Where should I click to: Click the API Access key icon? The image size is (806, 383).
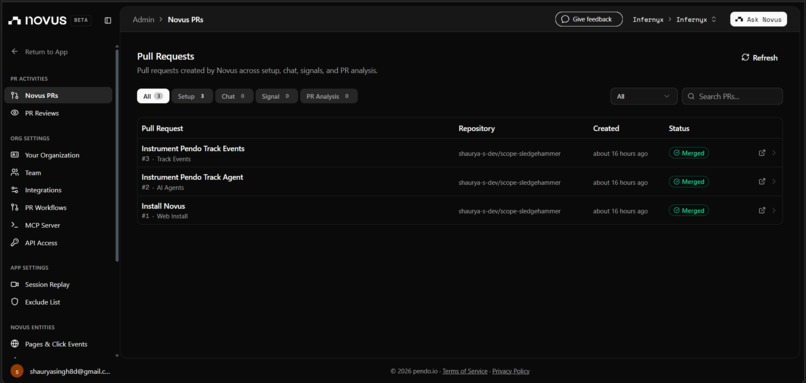click(15, 243)
